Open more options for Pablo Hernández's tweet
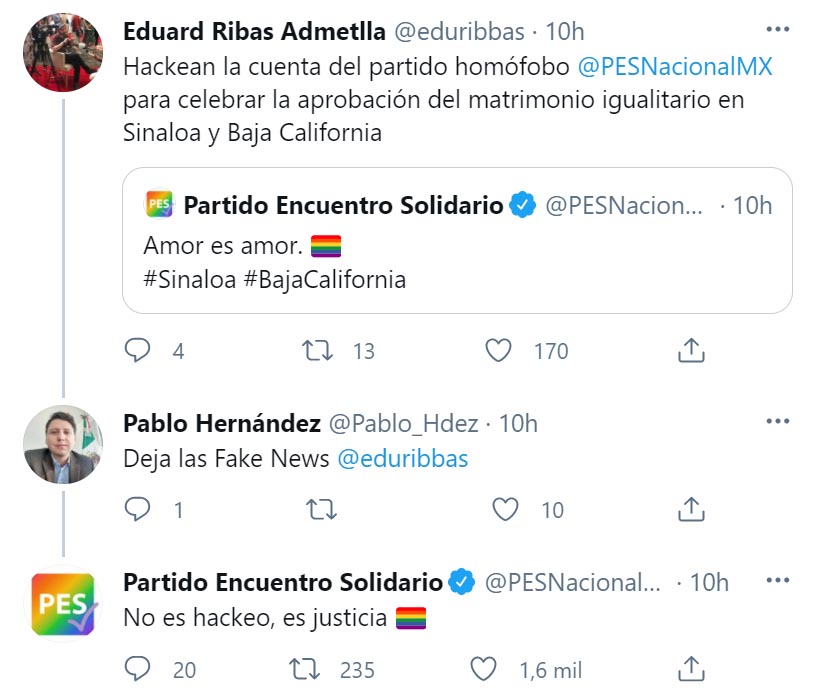This screenshot has width=813, height=700. pyautogui.click(x=776, y=421)
